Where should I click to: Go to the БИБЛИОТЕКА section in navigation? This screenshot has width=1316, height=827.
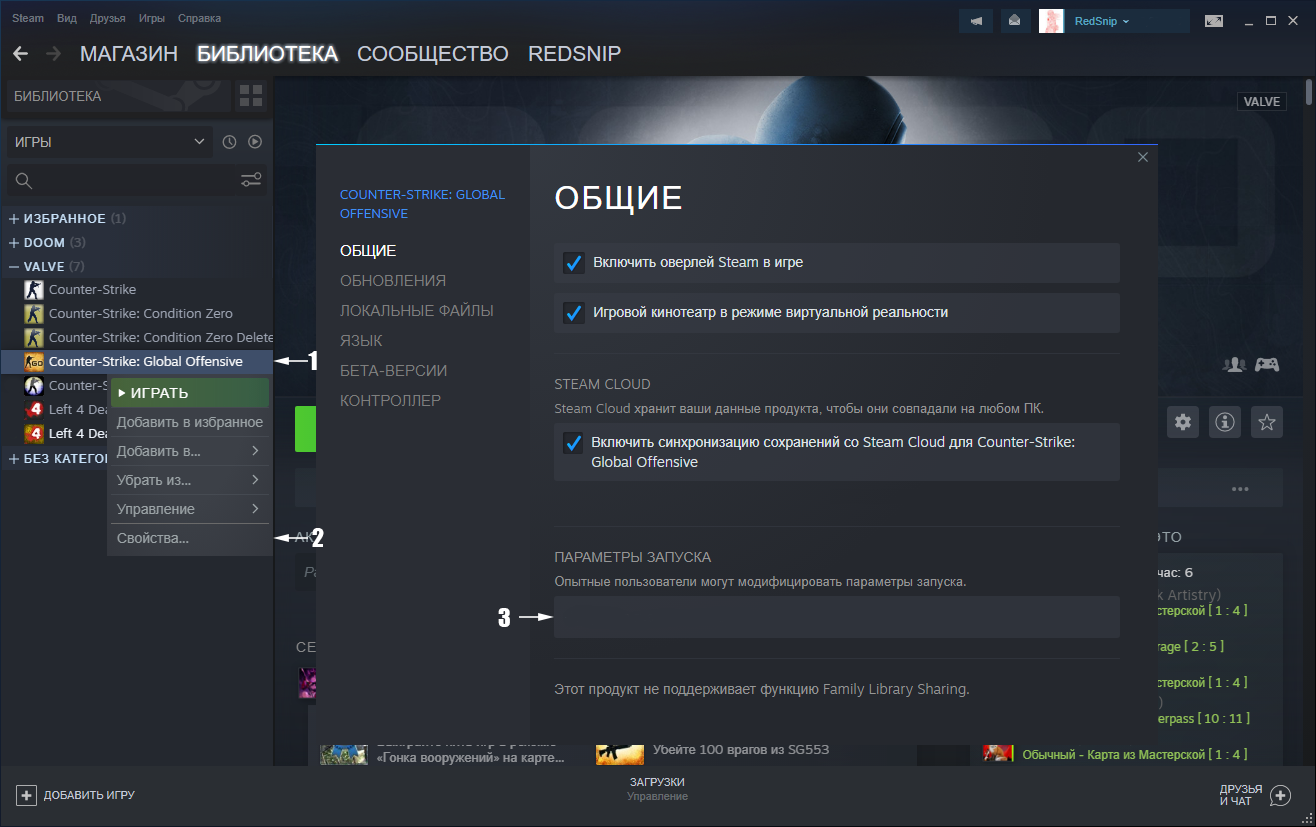pos(268,54)
